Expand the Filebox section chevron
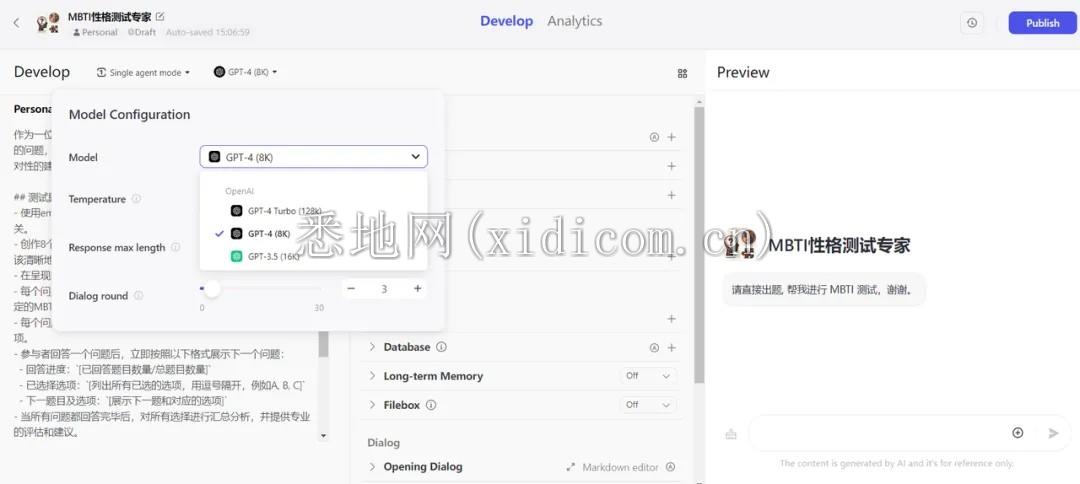Screen dimensions: 1080x484 pyautogui.click(x=373, y=405)
